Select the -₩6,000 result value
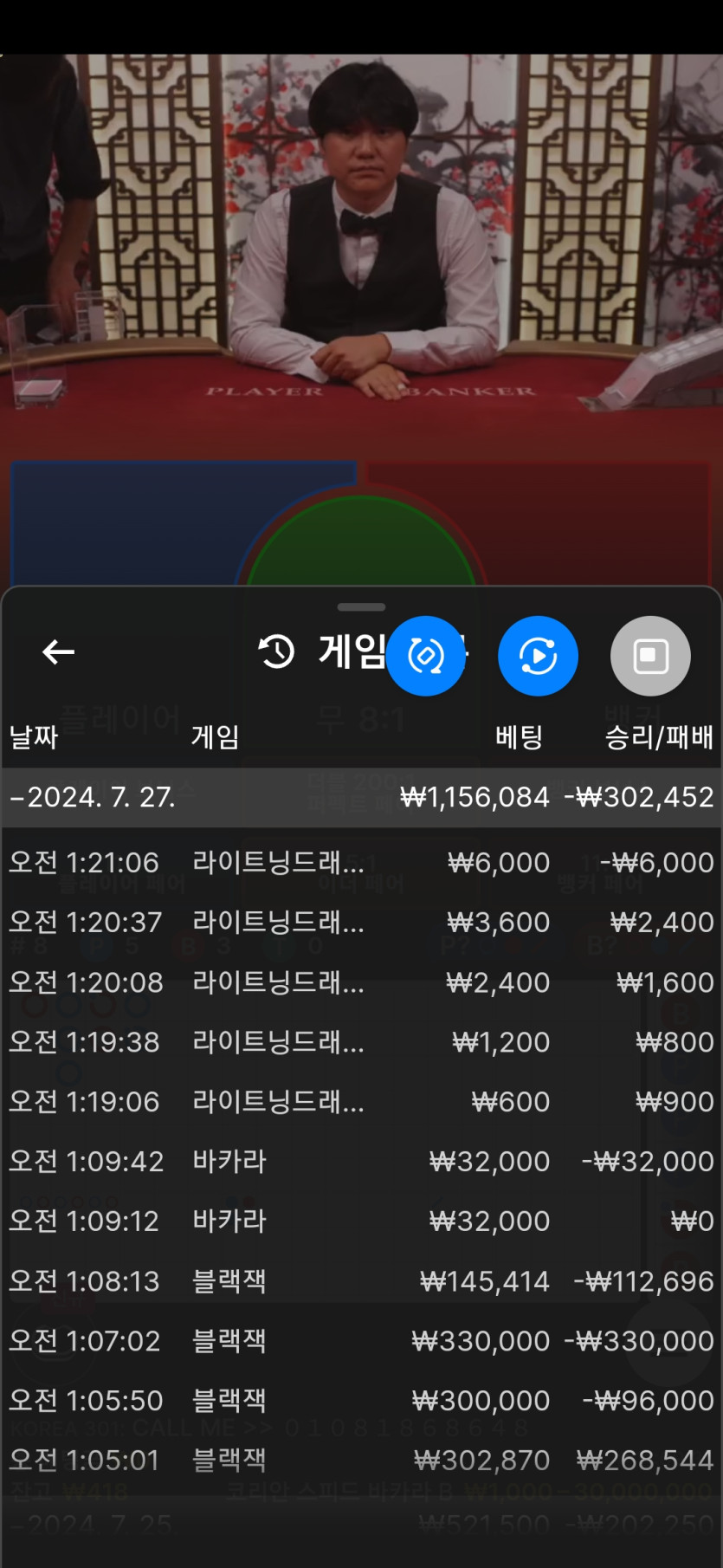Screen dimensions: 723x1568 pos(657,863)
